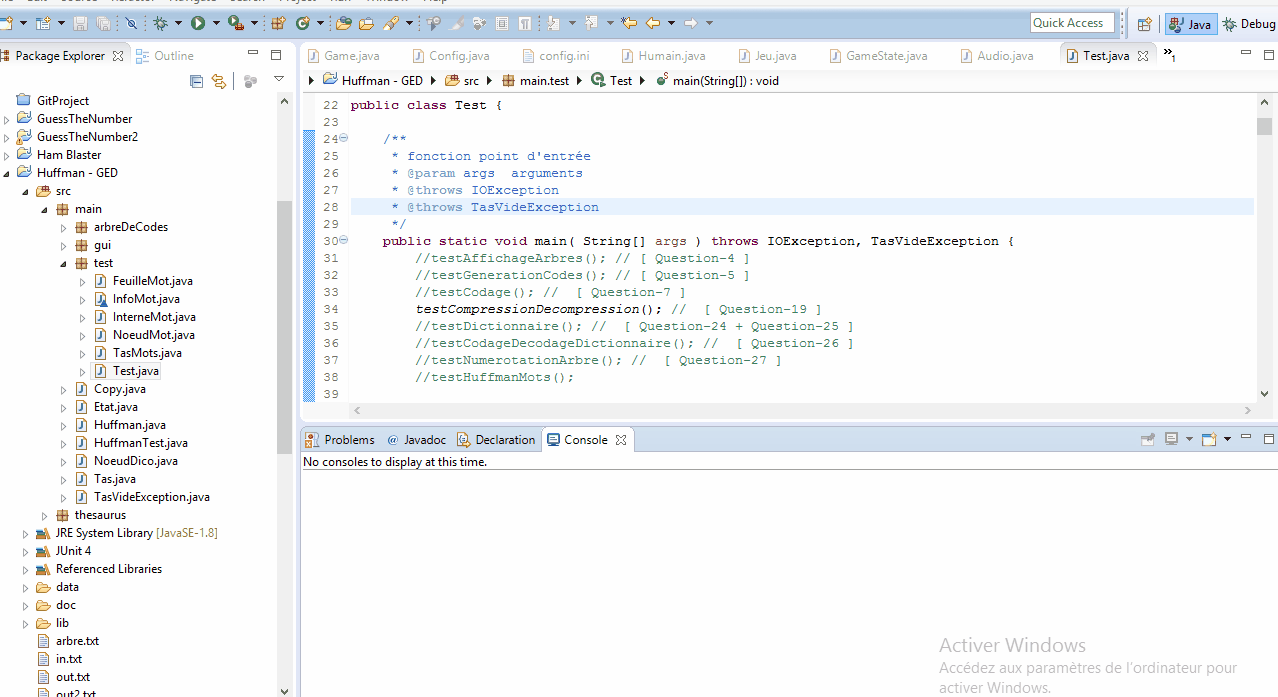The image size is (1278, 697).
Task: Click the Forward navigation arrow
Action: point(691,22)
